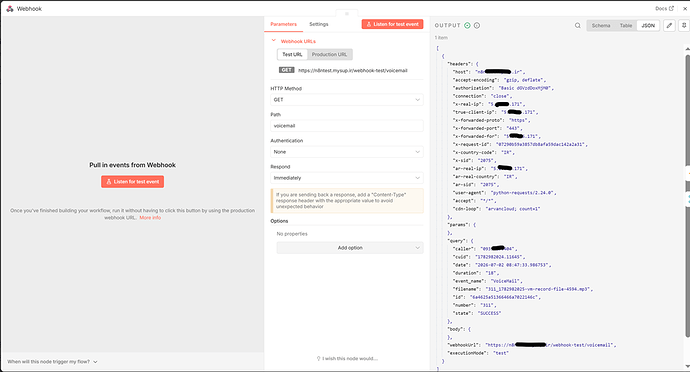Click the Webhook node icon in header

coord(10,9)
